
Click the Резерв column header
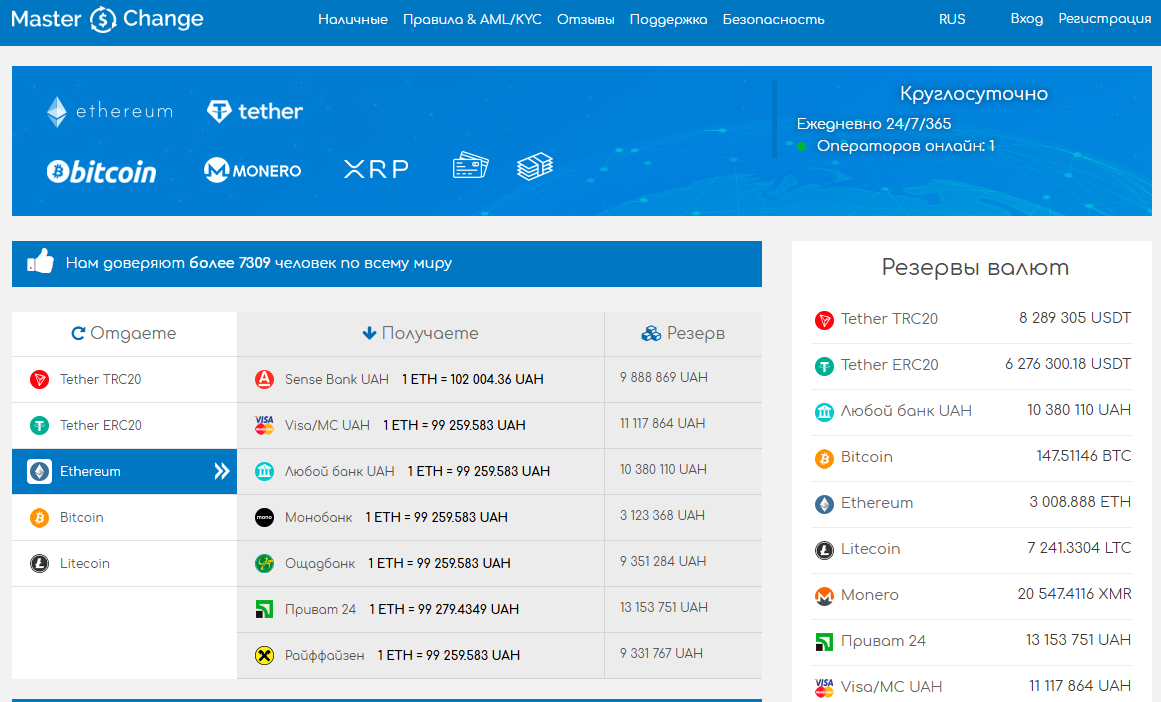coord(683,334)
